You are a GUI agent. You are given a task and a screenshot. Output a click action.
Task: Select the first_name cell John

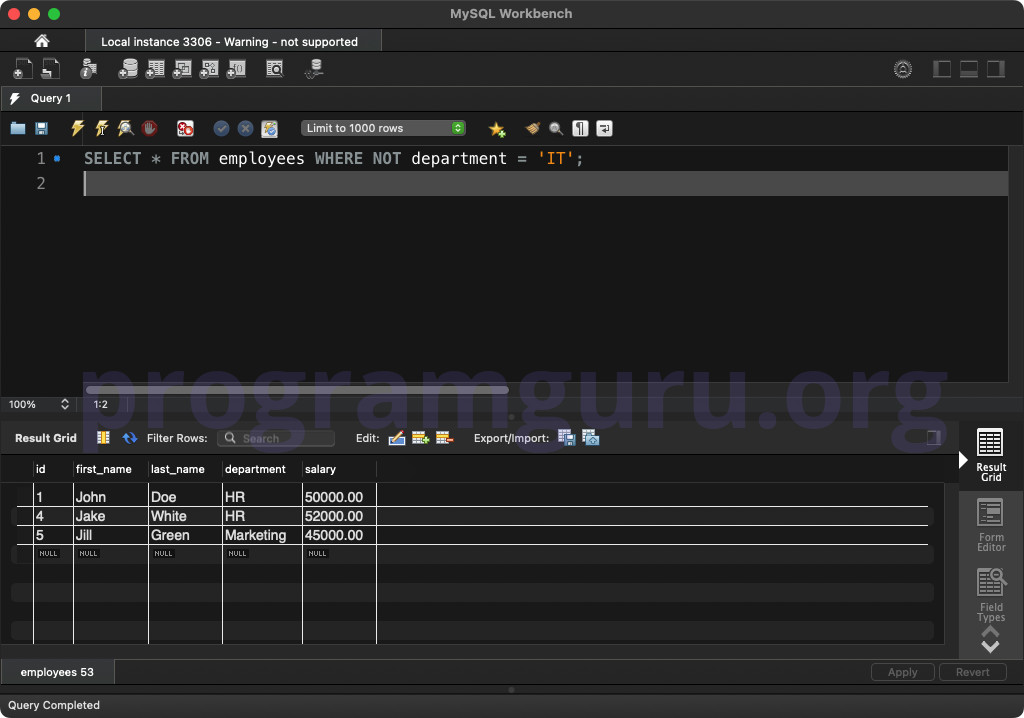tap(110, 497)
